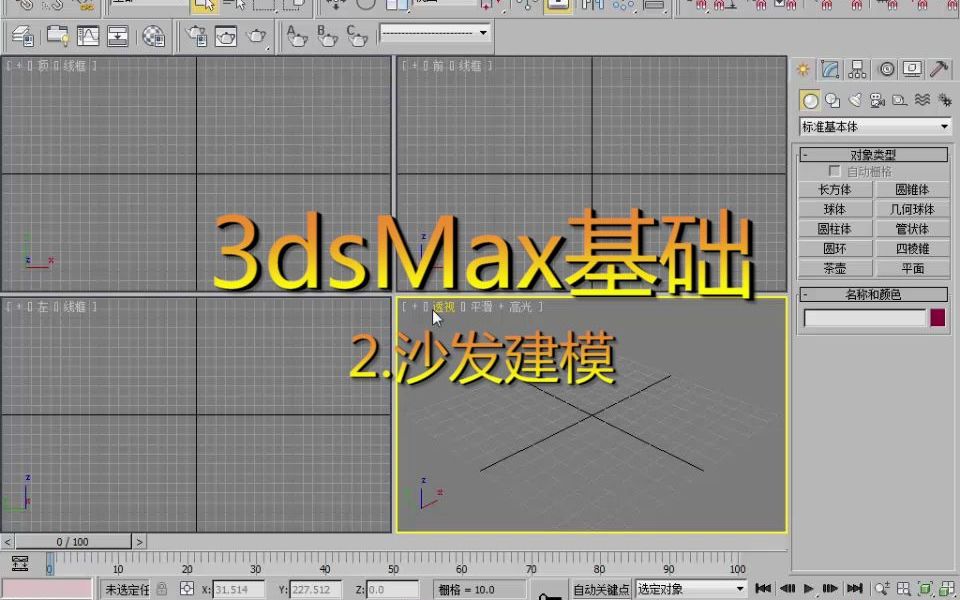Image resolution: width=960 pixels, height=600 pixels.
Task: Open the 标准基本体 primitives dropdown
Action: click(874, 126)
